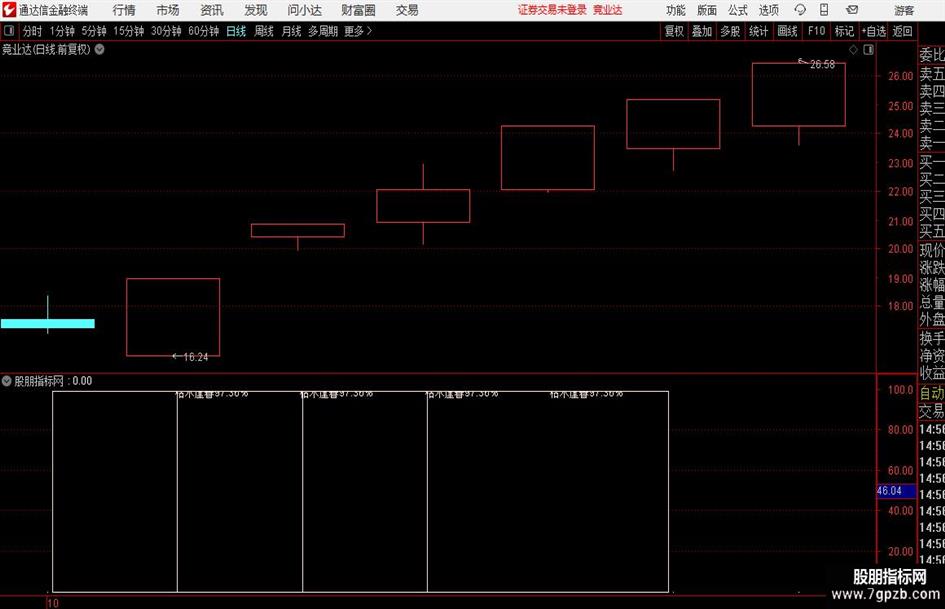Open the messages envelope icon
This screenshot has width=945, height=609.
click(x=852, y=10)
